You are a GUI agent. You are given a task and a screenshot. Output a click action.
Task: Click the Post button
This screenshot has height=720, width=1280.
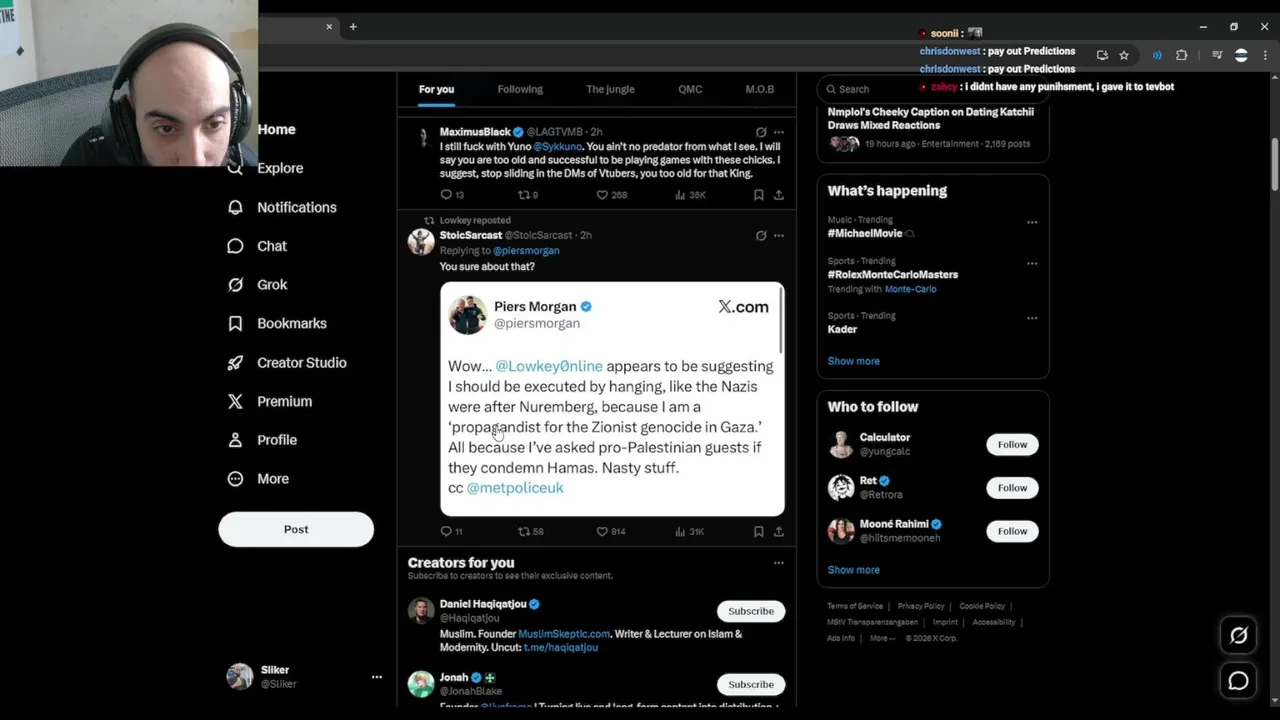pos(296,529)
